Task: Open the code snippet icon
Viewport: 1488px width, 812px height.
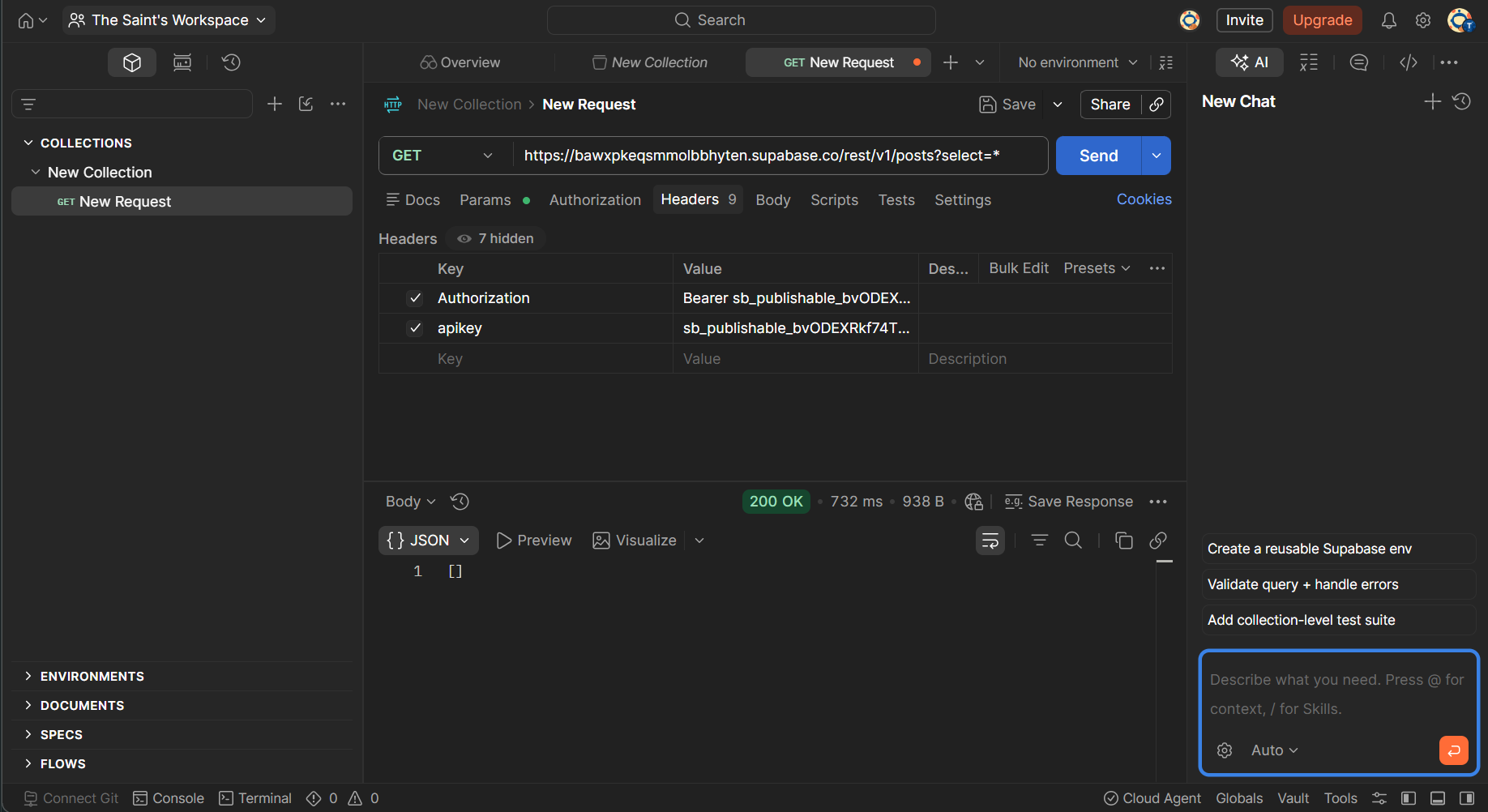Action: click(1409, 62)
